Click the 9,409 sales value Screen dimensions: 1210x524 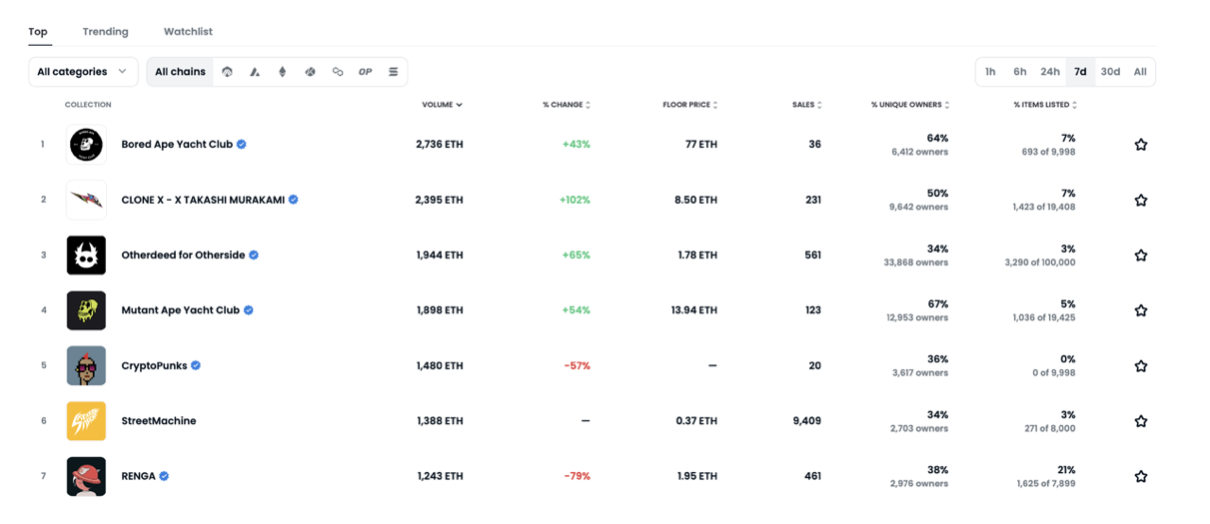tap(805, 421)
